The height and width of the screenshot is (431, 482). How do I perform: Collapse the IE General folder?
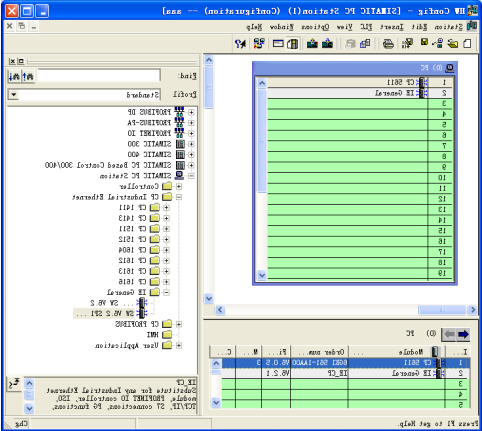(x=166, y=292)
